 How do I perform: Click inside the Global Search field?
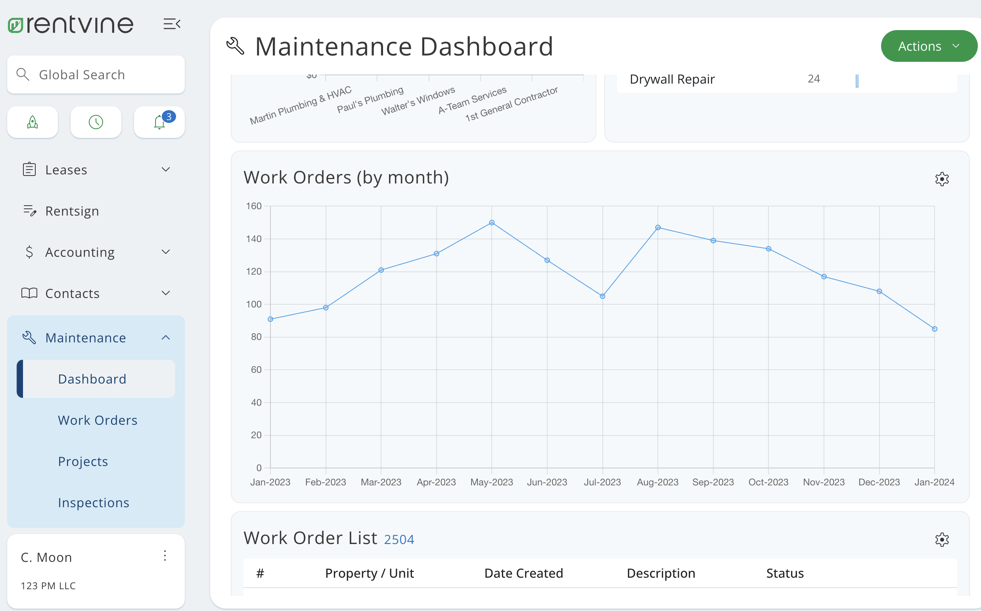click(x=95, y=74)
